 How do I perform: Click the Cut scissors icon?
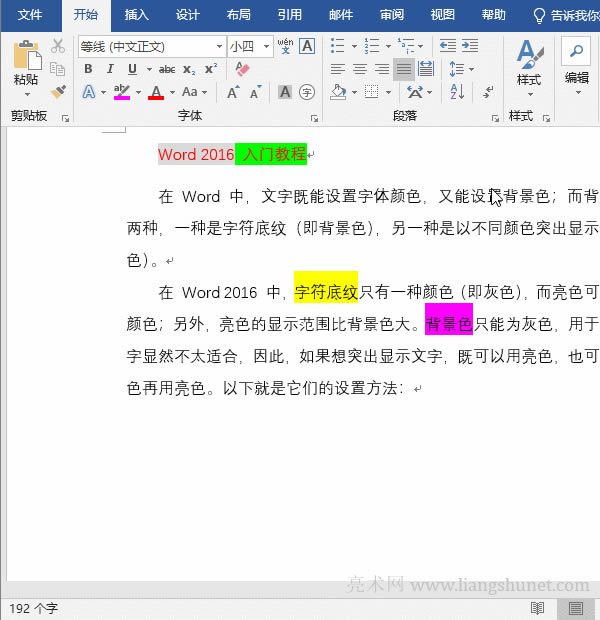58,47
